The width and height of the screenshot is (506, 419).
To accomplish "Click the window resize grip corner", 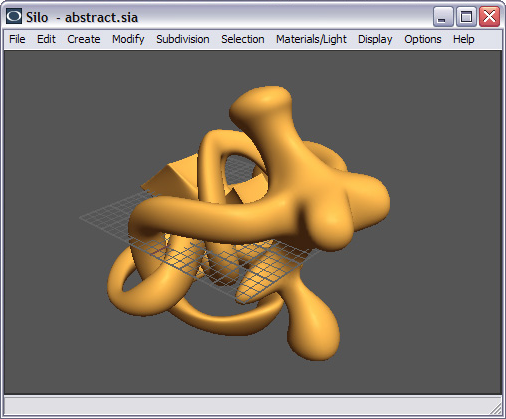I will click(x=497, y=409).
